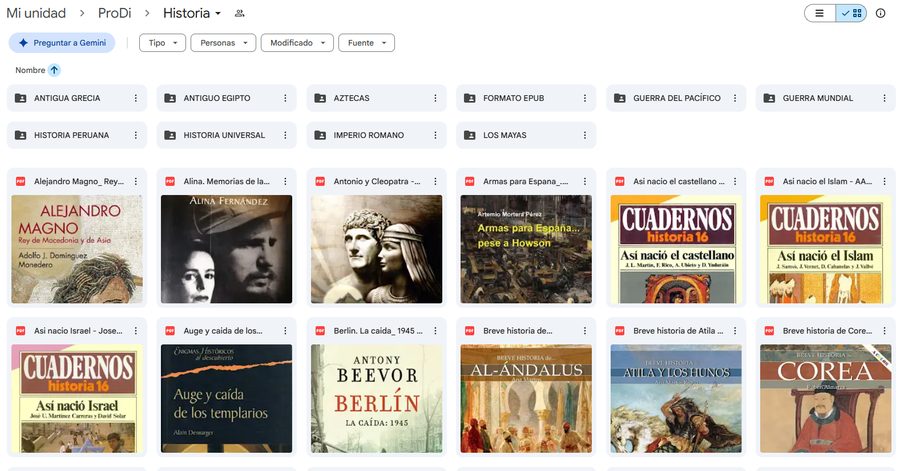Open Atila y los Hunos cover thumbnail
Image resolution: width=900 pixels, height=471 pixels.
[x=676, y=399]
